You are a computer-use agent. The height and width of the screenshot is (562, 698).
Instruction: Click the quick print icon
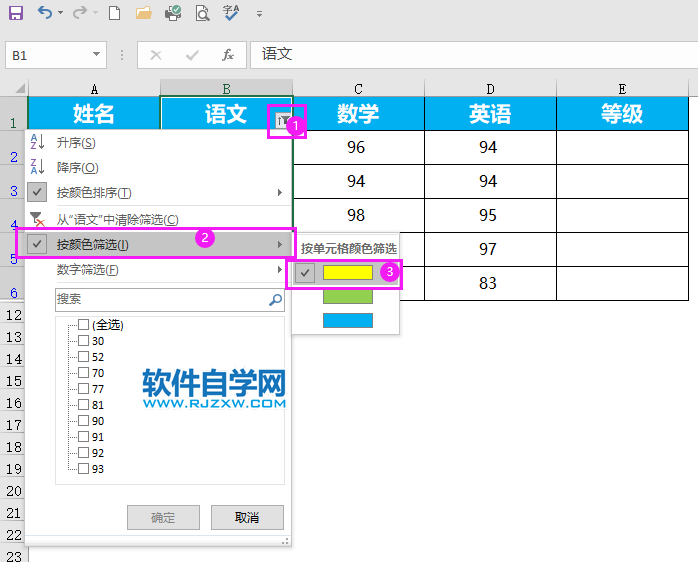[x=173, y=13]
